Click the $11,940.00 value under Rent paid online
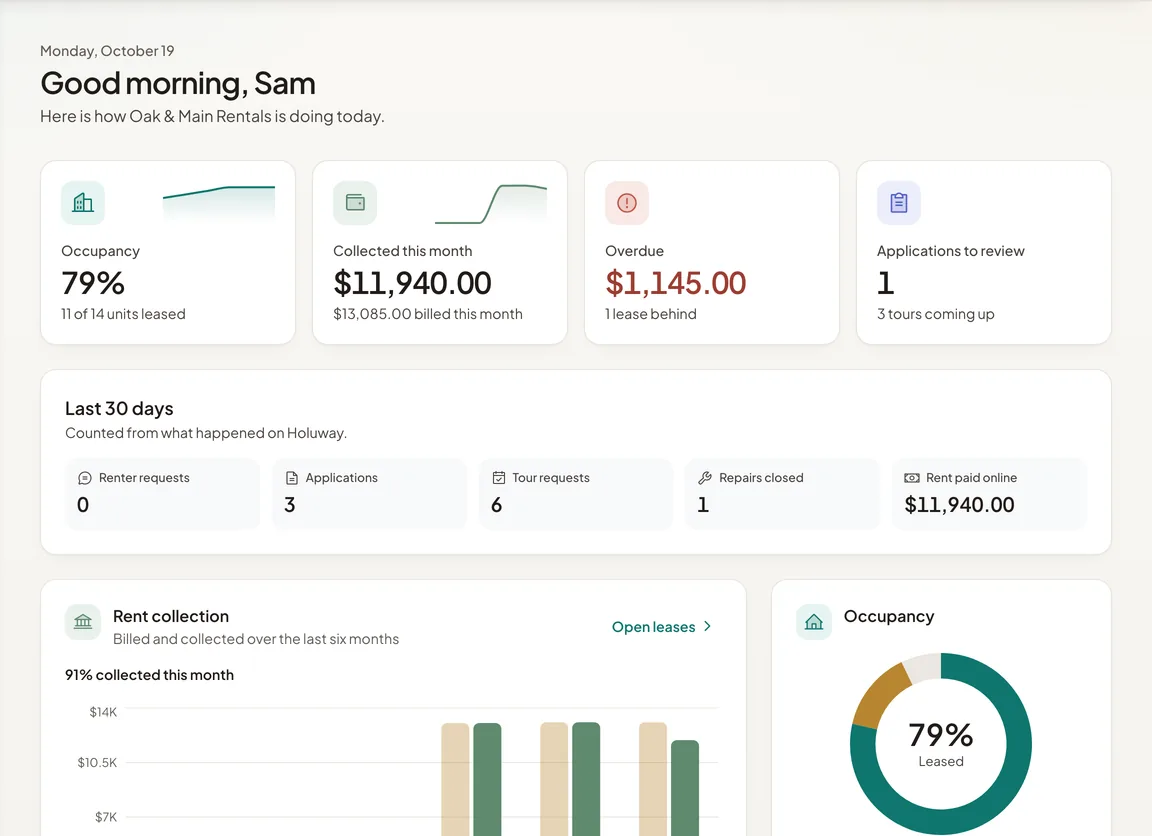 pos(960,505)
